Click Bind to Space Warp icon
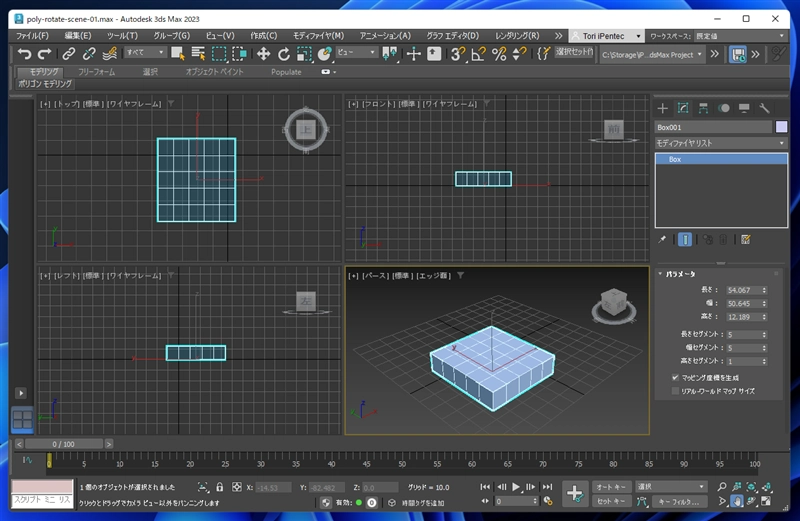Screen dimensions: 800x521 click(x=109, y=54)
